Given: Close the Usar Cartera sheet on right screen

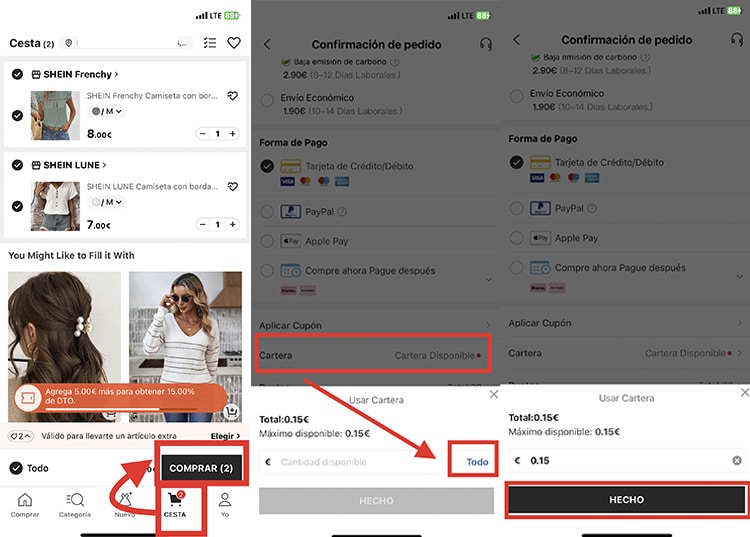Looking at the screenshot, I should 745,393.
